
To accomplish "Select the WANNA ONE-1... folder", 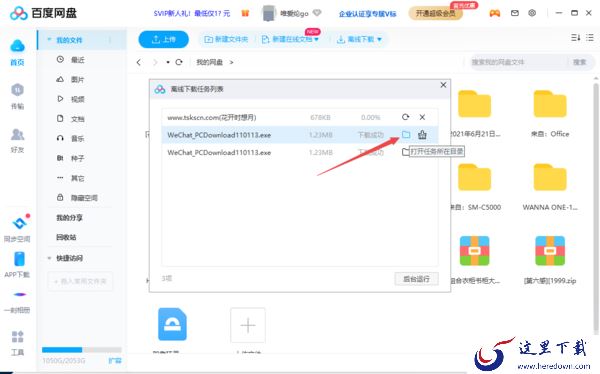I will (x=550, y=186).
